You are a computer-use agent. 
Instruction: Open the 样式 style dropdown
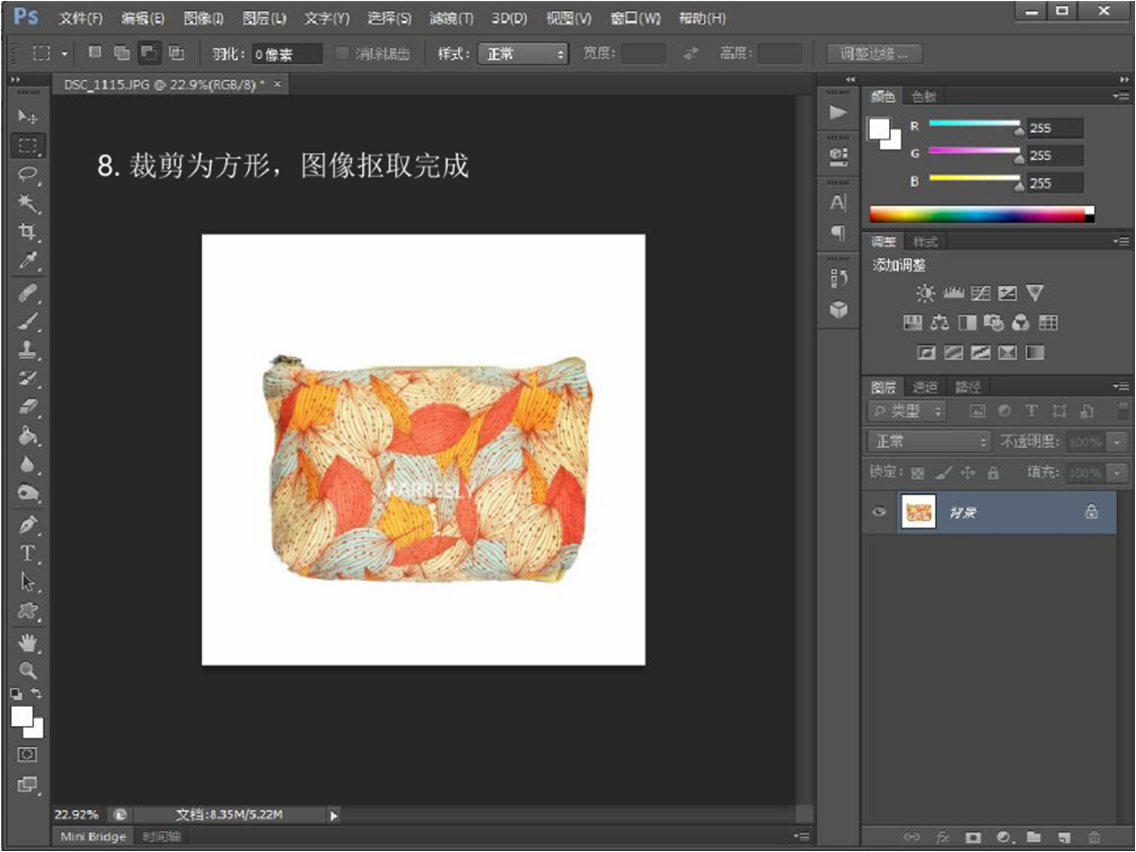[x=523, y=54]
